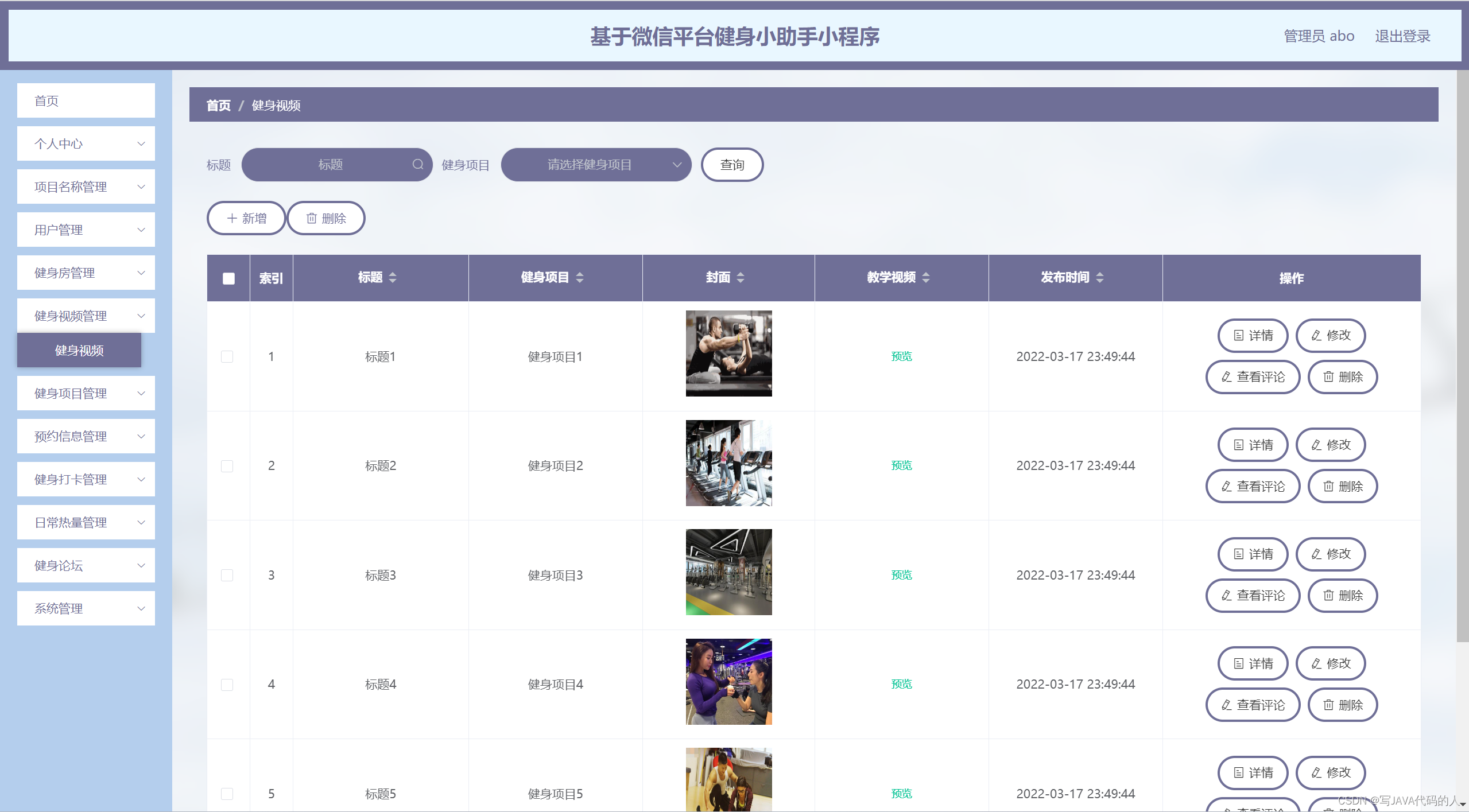Click the document icon for row 2 详情
Screen dimensions: 1469x812
[x=1239, y=445]
